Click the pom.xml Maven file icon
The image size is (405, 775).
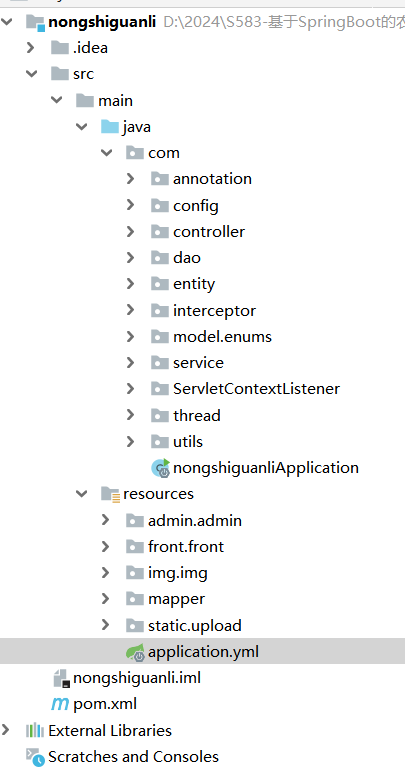[x=60, y=704]
